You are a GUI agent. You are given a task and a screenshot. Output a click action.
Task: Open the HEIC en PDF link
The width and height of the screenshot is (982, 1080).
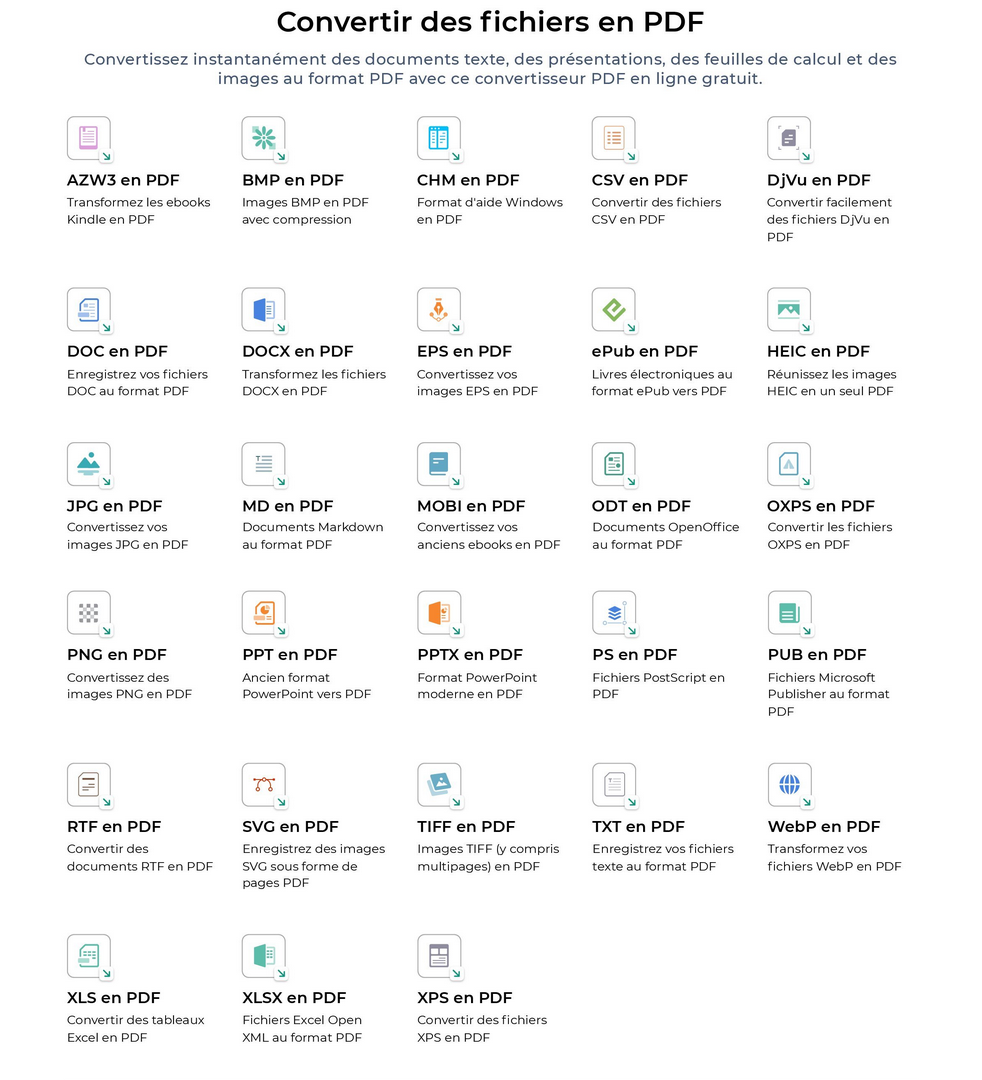pyautogui.click(x=818, y=351)
